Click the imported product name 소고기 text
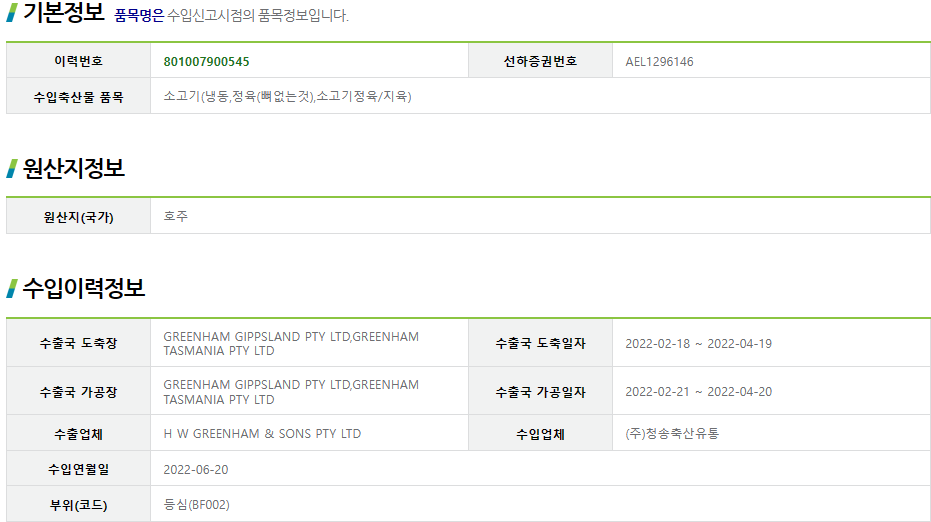Viewport: 931px width, 522px height. coord(287,96)
